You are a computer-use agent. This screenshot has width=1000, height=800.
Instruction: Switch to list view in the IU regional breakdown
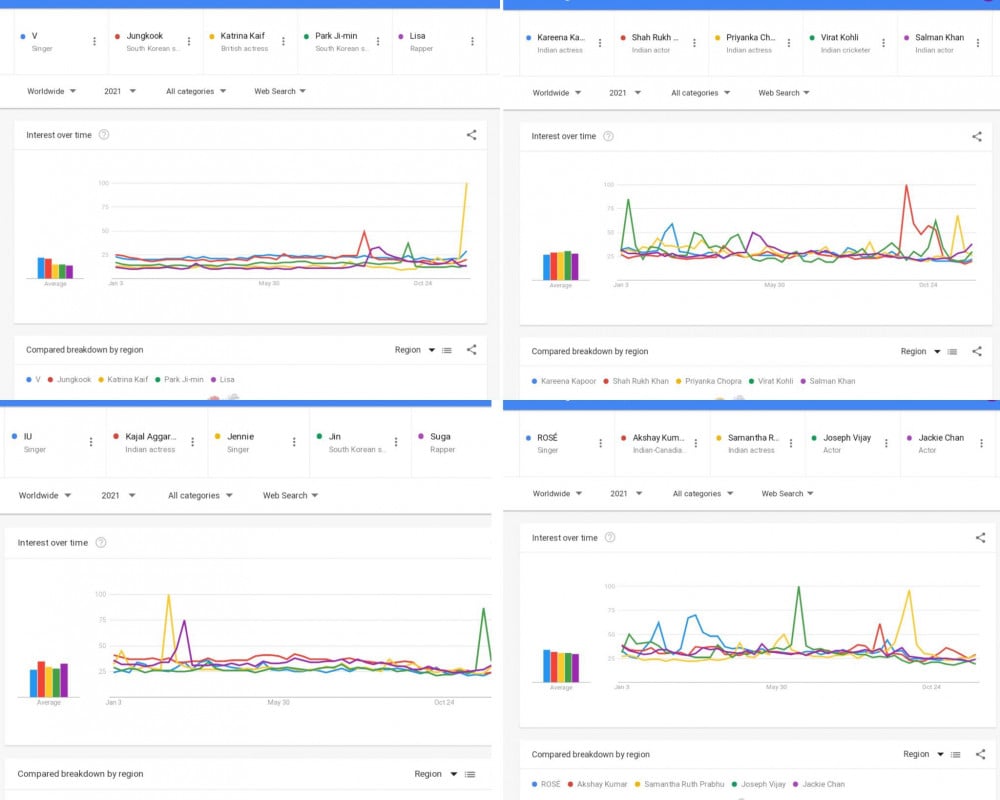470,774
